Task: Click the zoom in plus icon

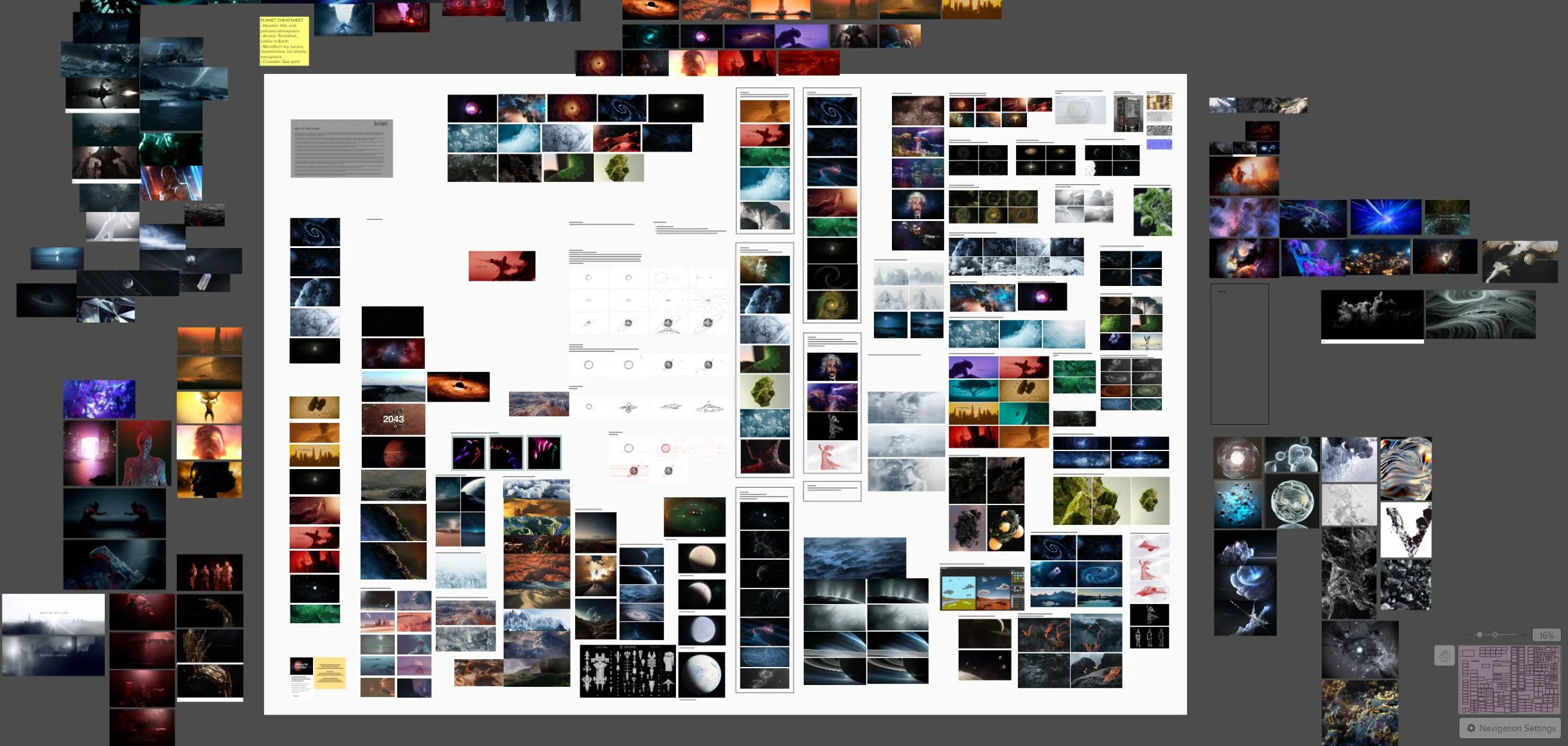Action: (1524, 635)
